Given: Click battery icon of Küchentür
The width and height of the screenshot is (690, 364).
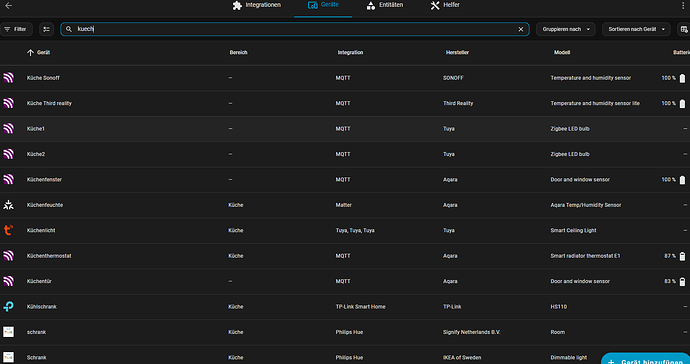Looking at the screenshot, I should (x=682, y=282).
